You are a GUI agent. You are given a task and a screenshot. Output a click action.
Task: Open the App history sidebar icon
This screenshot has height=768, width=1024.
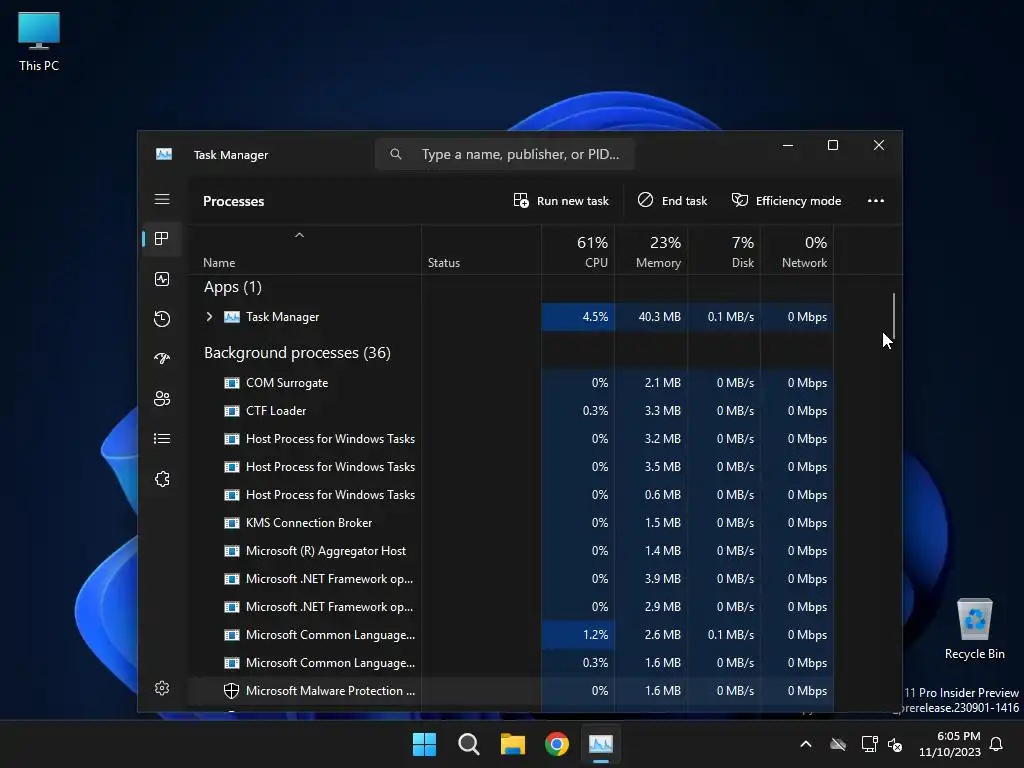coord(162,319)
